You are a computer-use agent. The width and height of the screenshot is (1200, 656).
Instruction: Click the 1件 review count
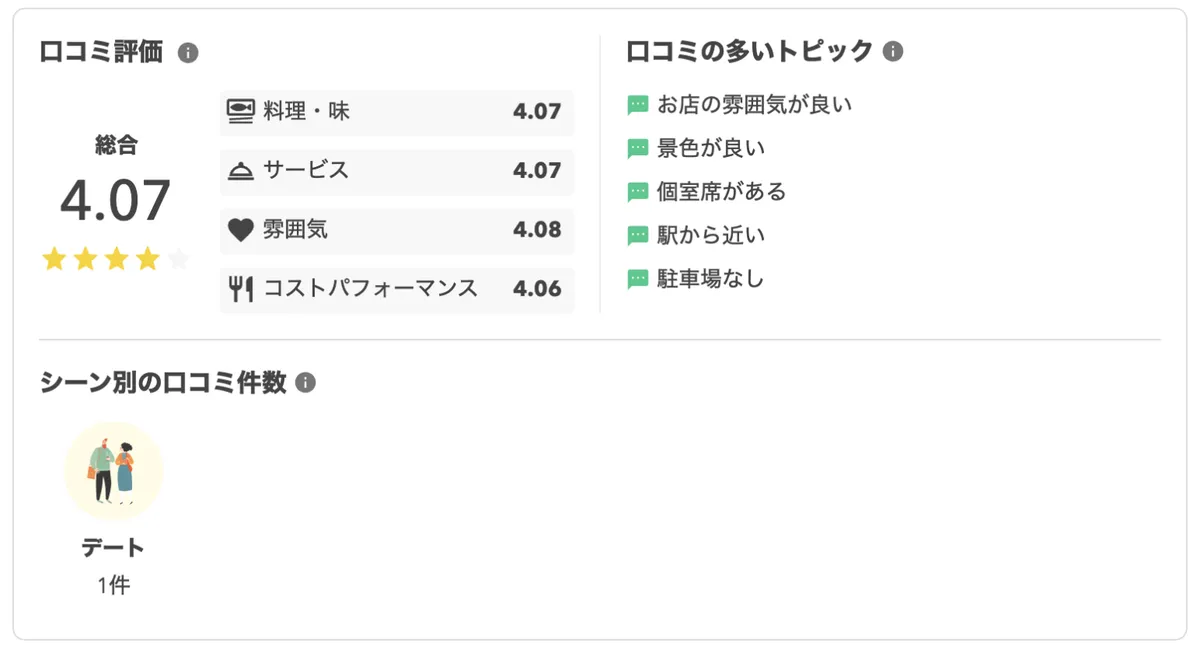pos(113,586)
